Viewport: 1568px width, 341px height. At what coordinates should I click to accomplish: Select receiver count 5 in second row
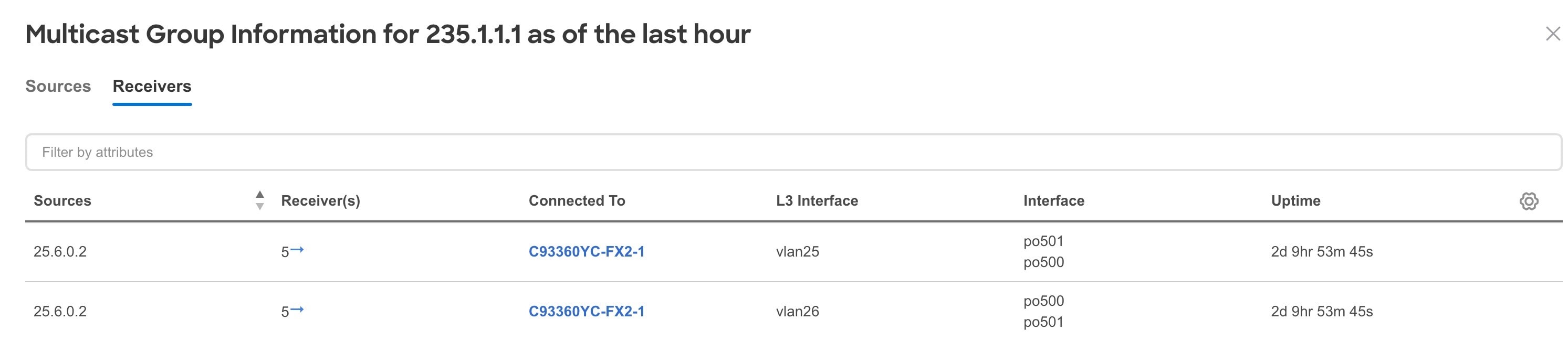pos(284,313)
